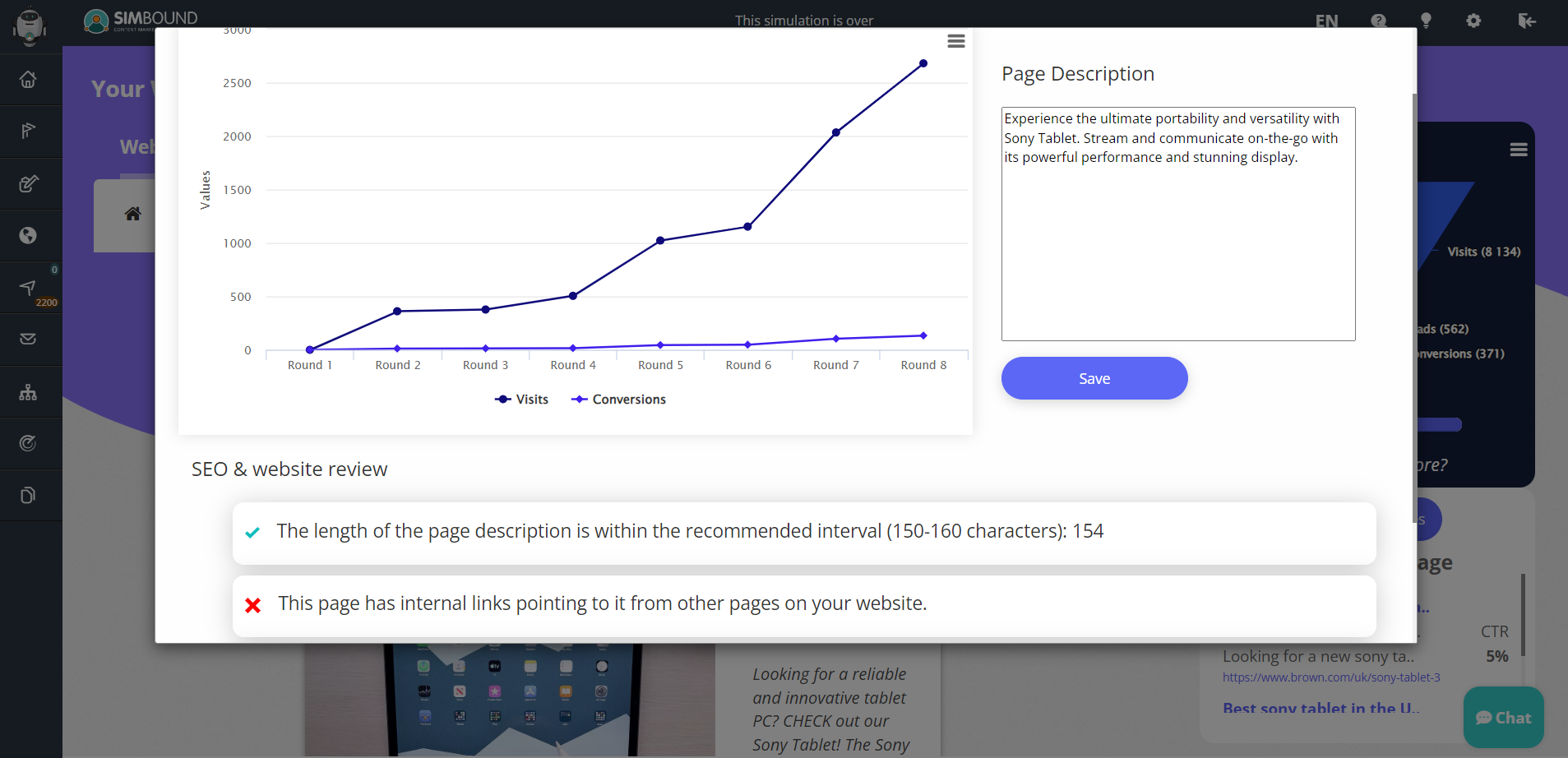Click the Save button
The height and width of the screenshot is (758, 1568).
(1094, 378)
